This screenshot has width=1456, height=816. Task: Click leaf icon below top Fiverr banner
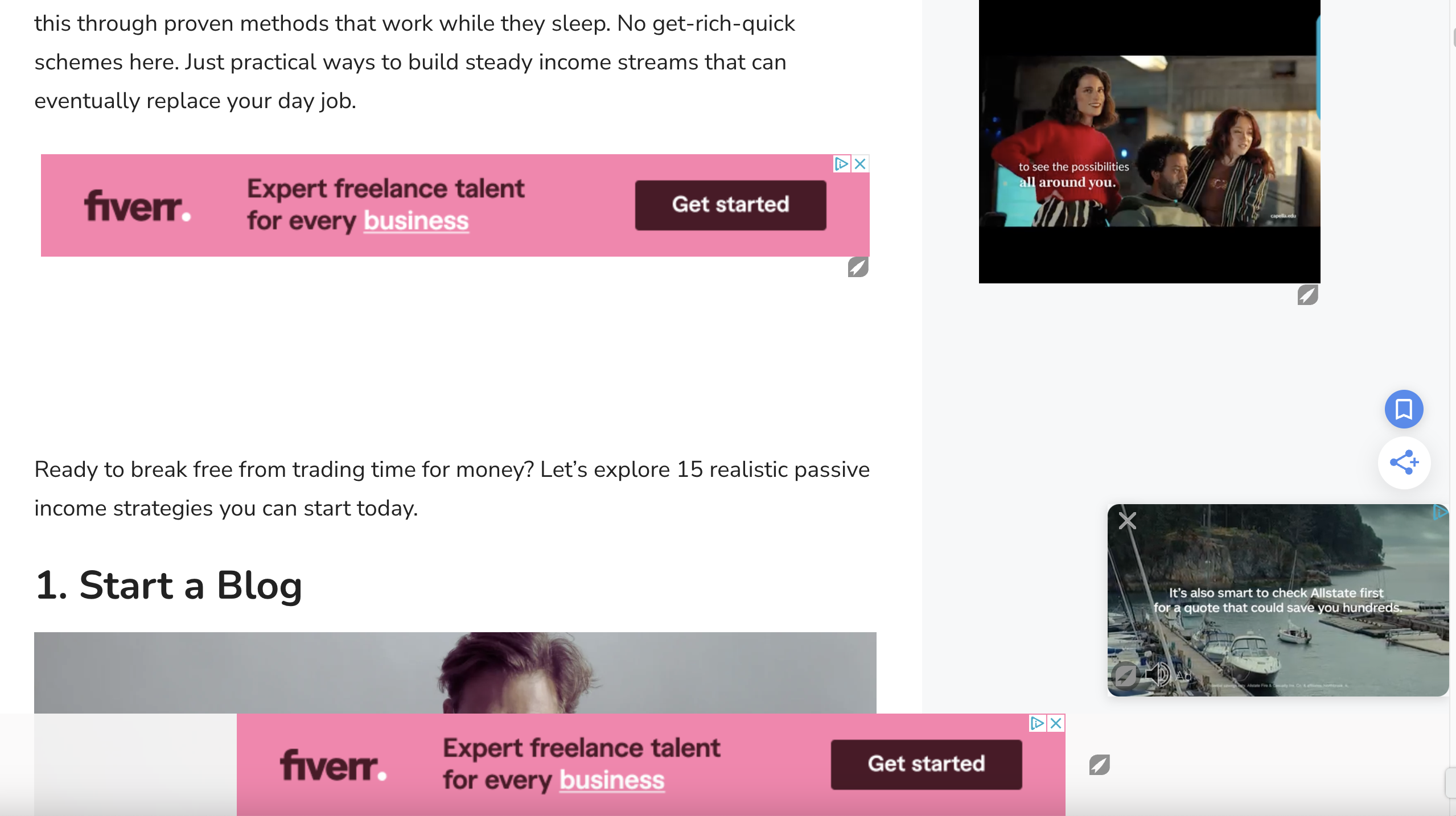[858, 267]
